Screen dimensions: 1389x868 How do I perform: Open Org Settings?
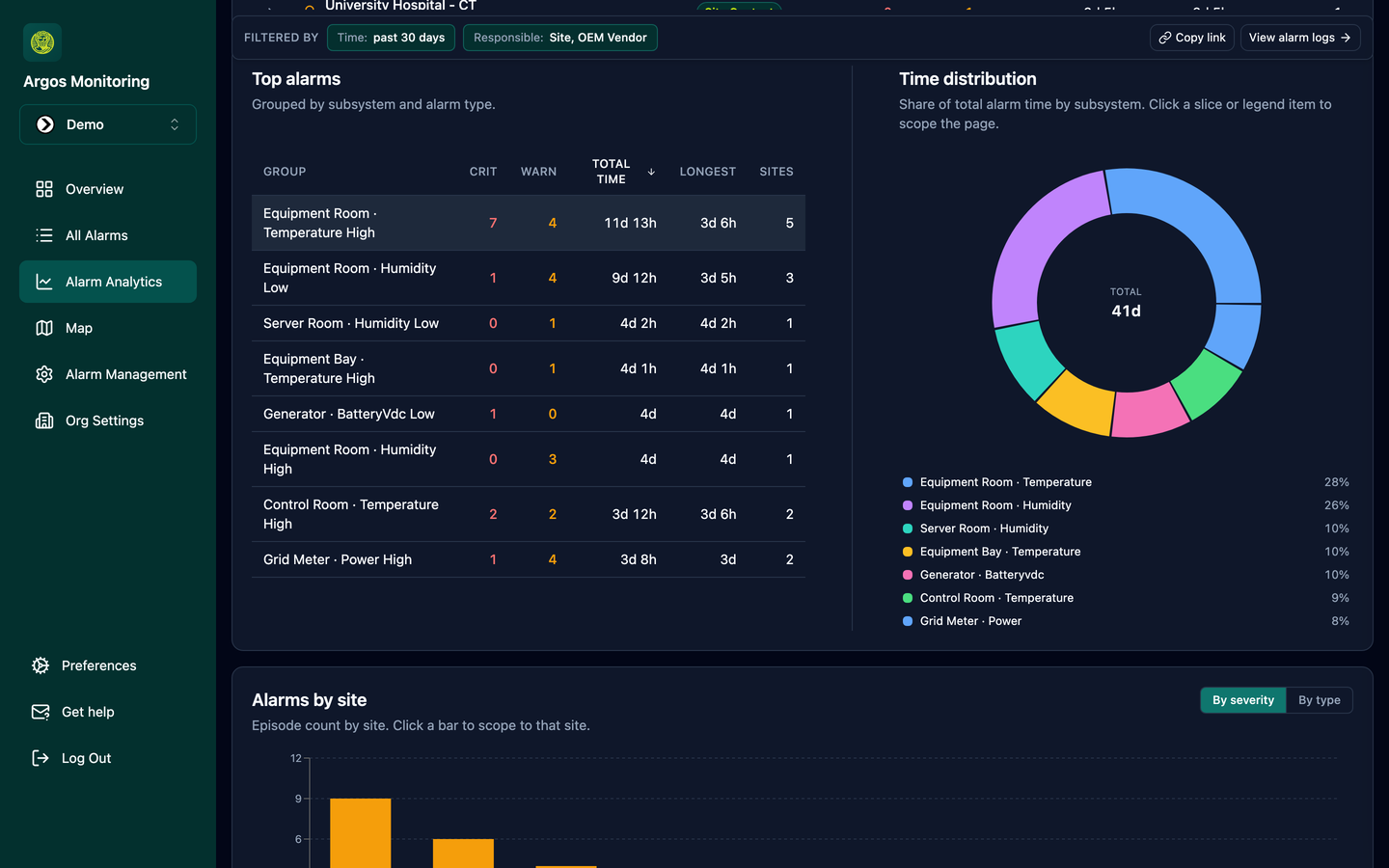click(x=108, y=420)
